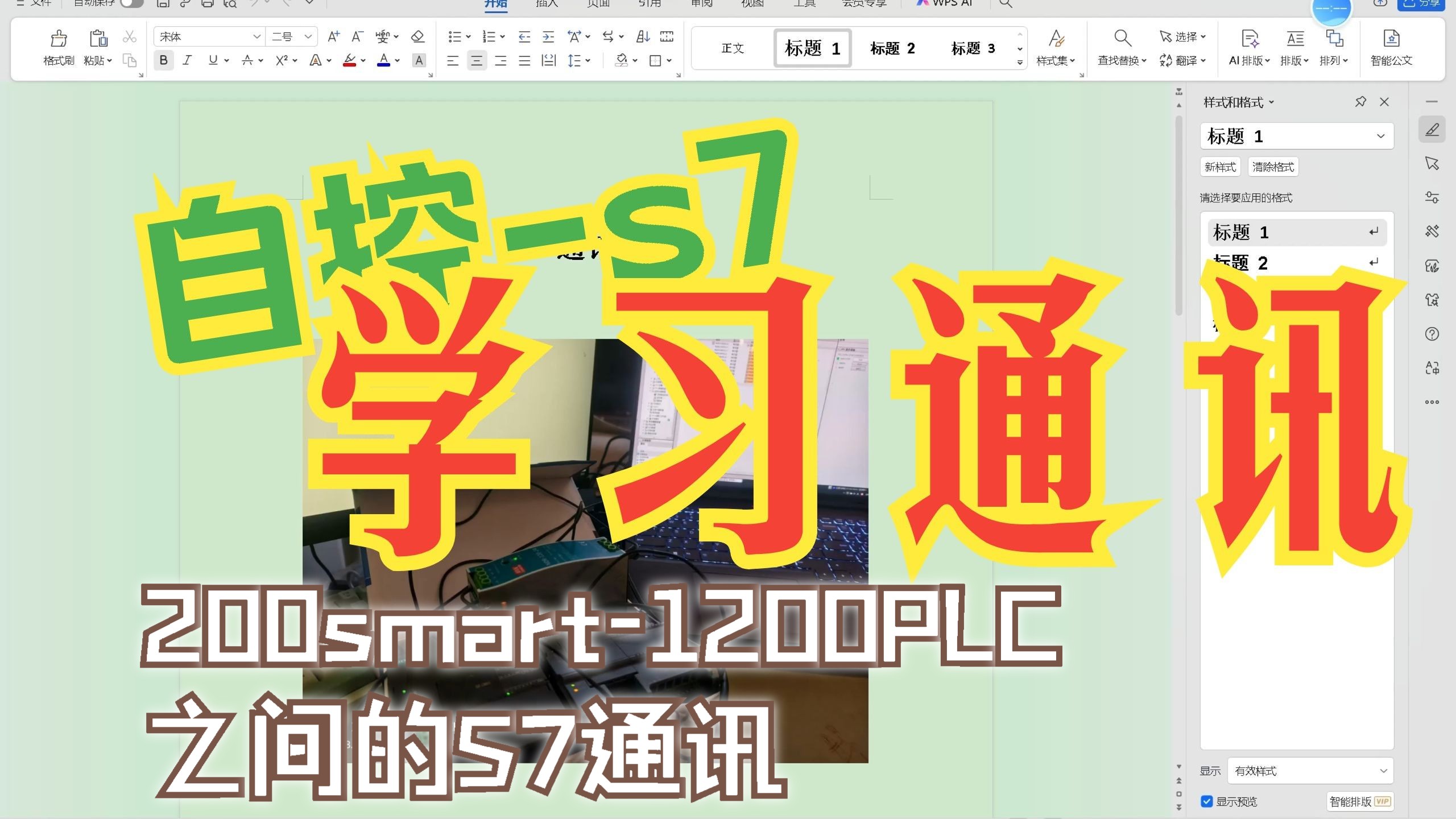Screen dimensions: 1456x819
Task: Click the document vertical scrollbar
Action: (1179, 215)
